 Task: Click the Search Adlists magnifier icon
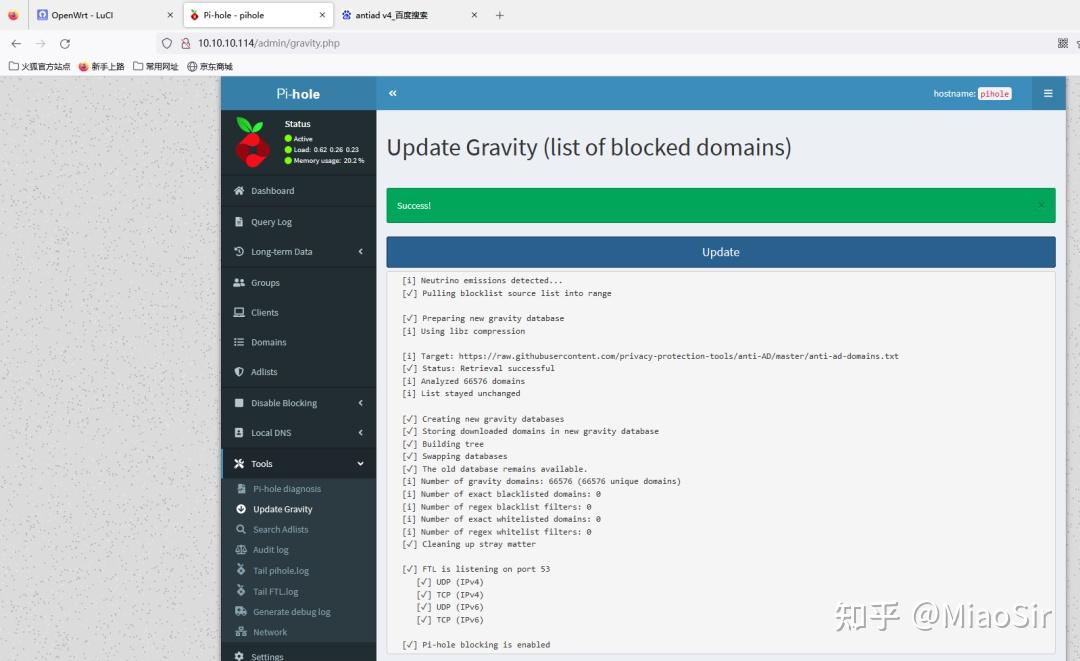(243, 529)
